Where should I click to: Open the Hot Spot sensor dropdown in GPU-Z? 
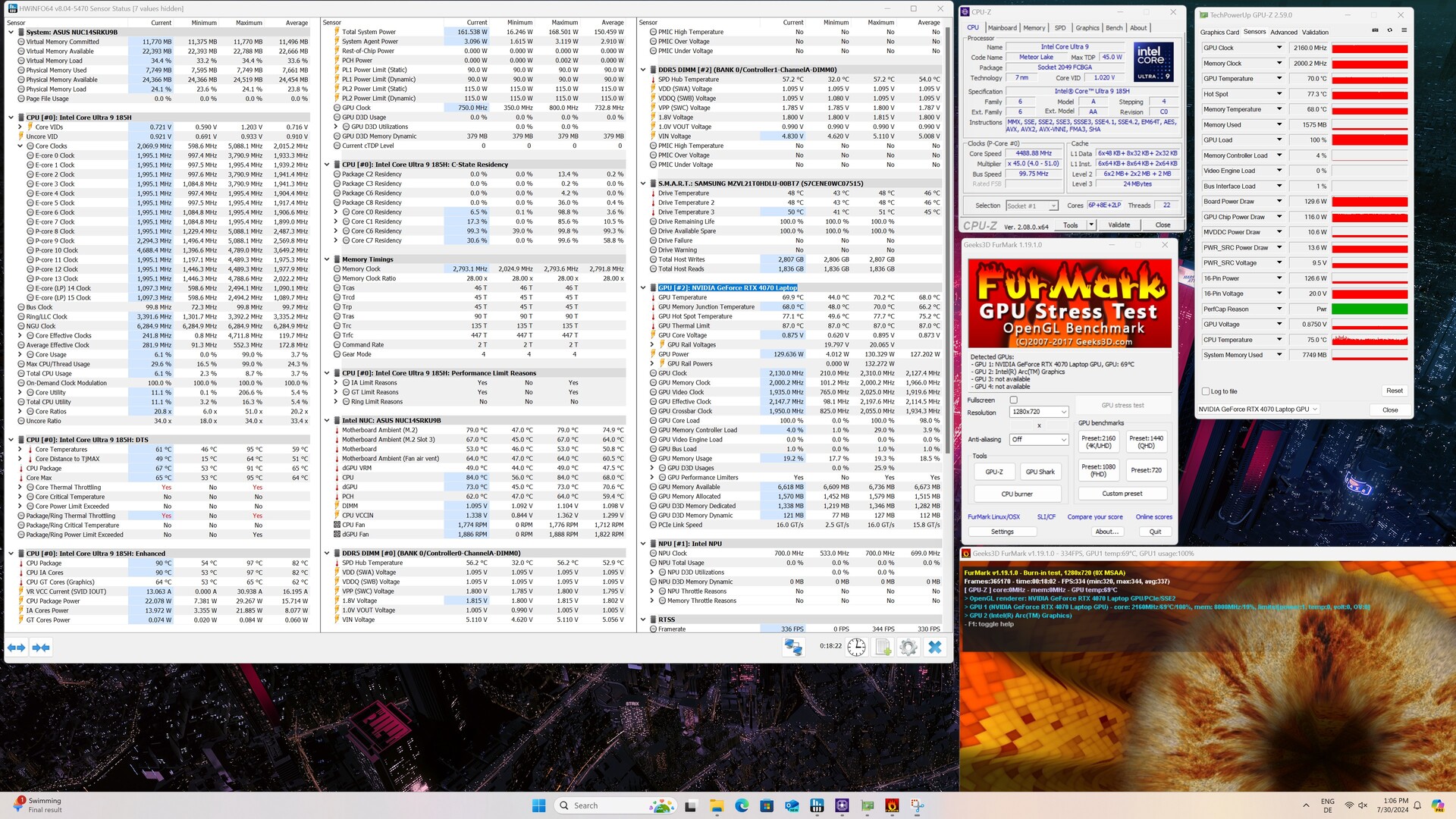click(1279, 94)
